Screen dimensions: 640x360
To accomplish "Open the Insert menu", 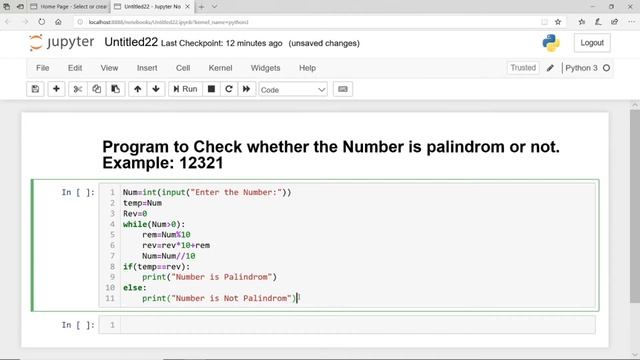I will pos(147,68).
